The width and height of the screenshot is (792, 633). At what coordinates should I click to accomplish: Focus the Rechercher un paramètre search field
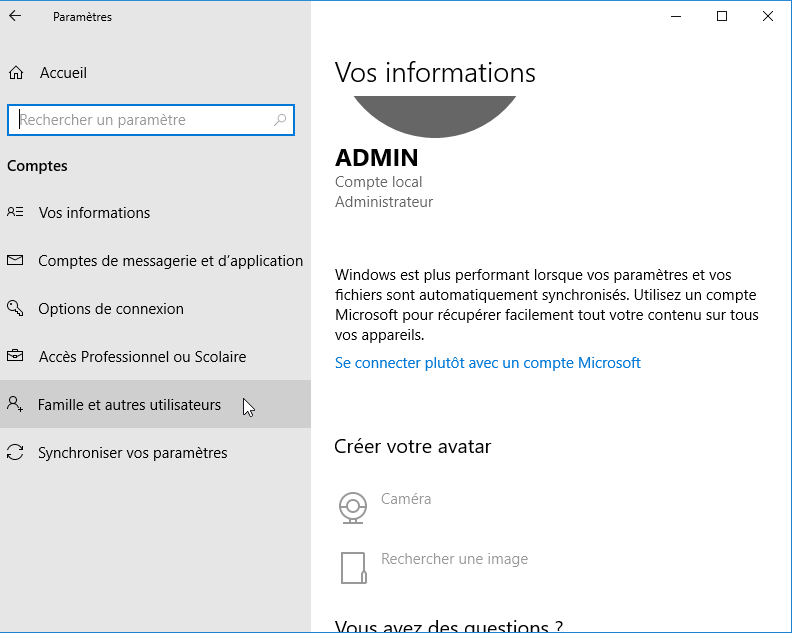(x=140, y=120)
